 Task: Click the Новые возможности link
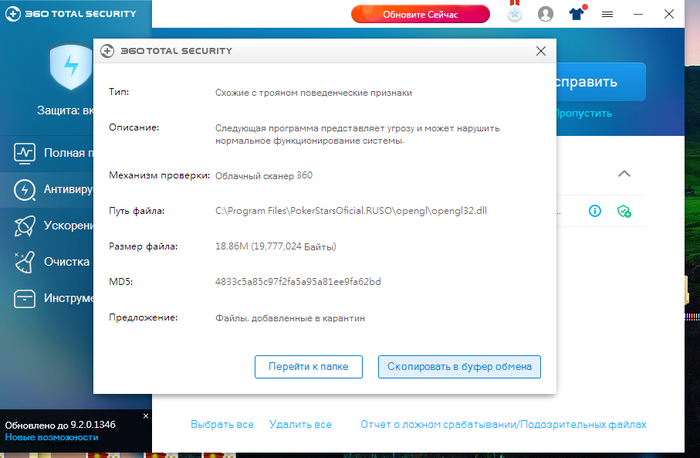click(52, 437)
